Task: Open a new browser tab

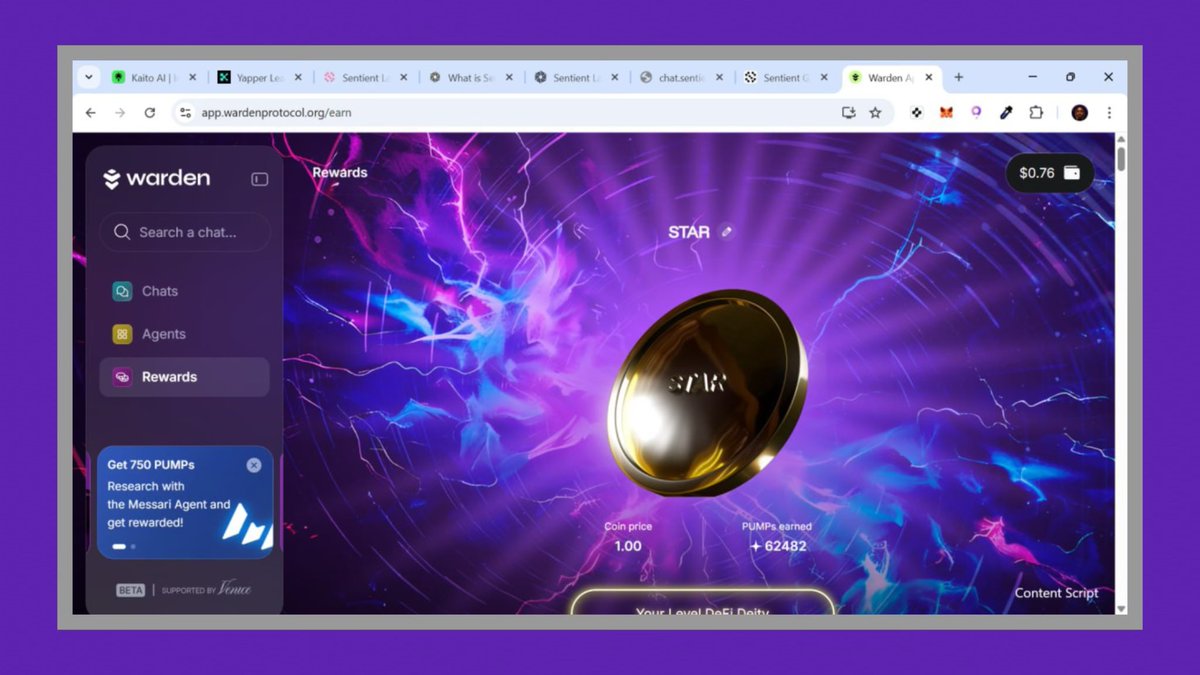Action: click(958, 77)
